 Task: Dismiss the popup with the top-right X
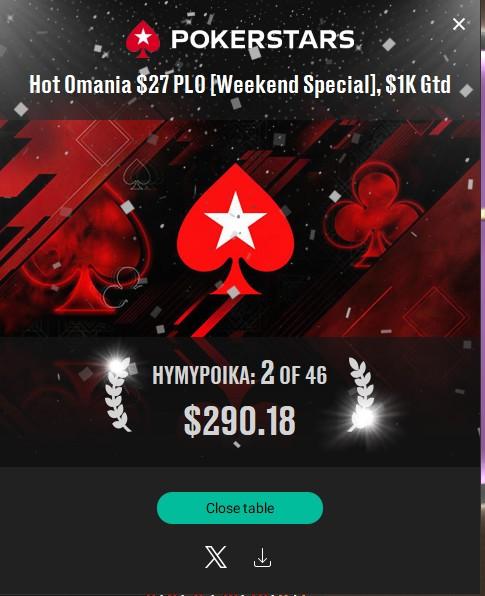pos(459,24)
